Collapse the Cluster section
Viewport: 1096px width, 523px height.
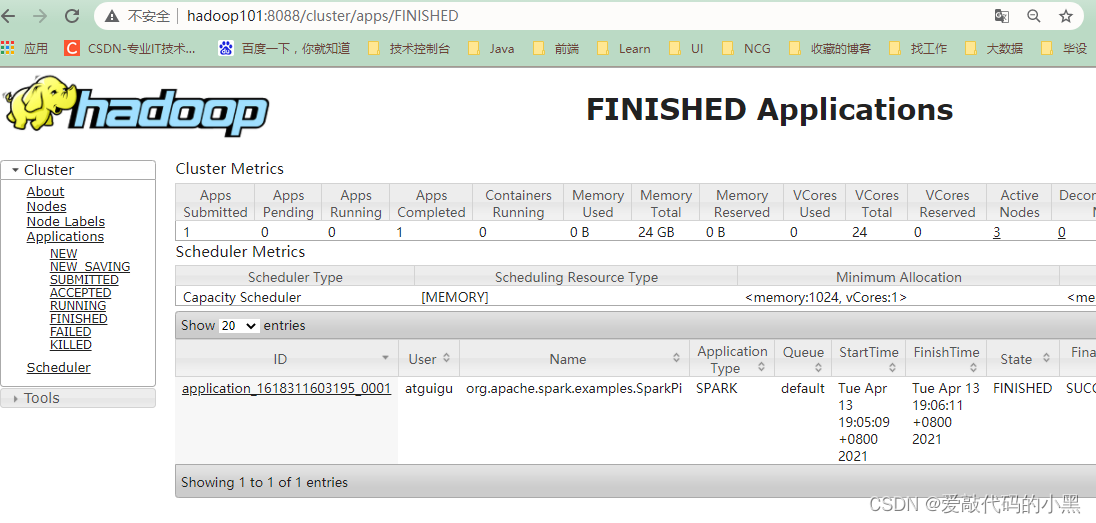coord(78,170)
